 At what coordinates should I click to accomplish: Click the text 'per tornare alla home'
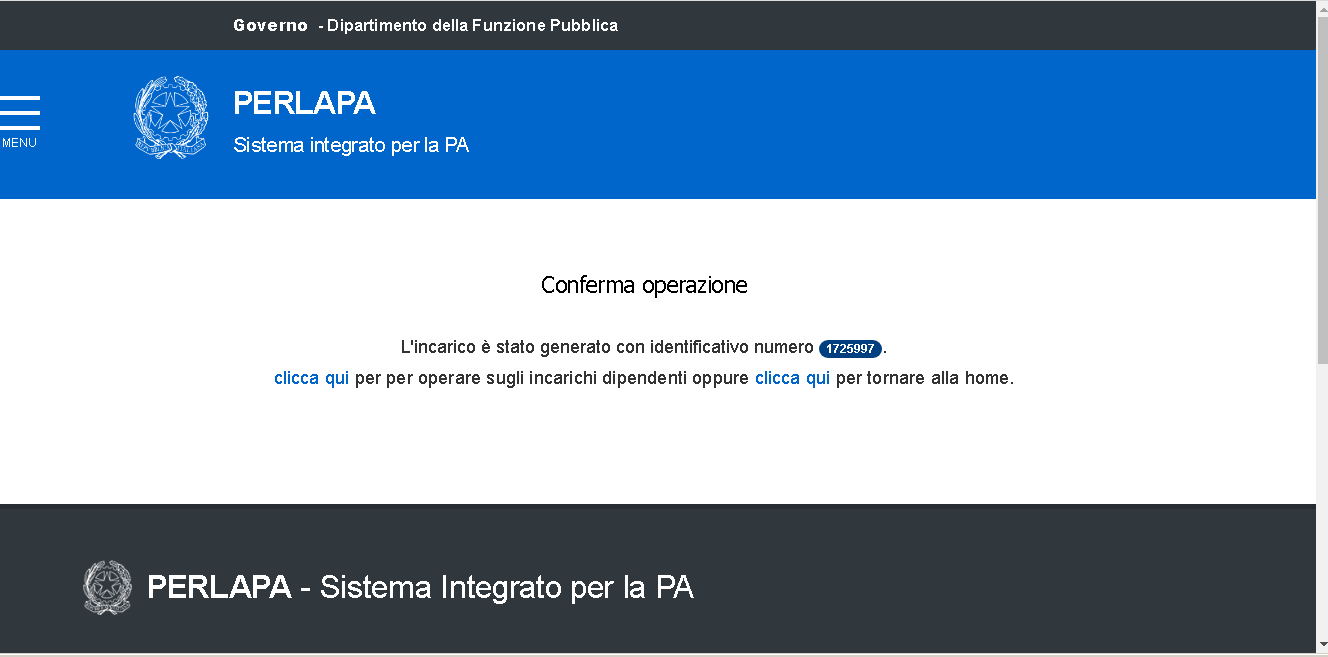(924, 379)
